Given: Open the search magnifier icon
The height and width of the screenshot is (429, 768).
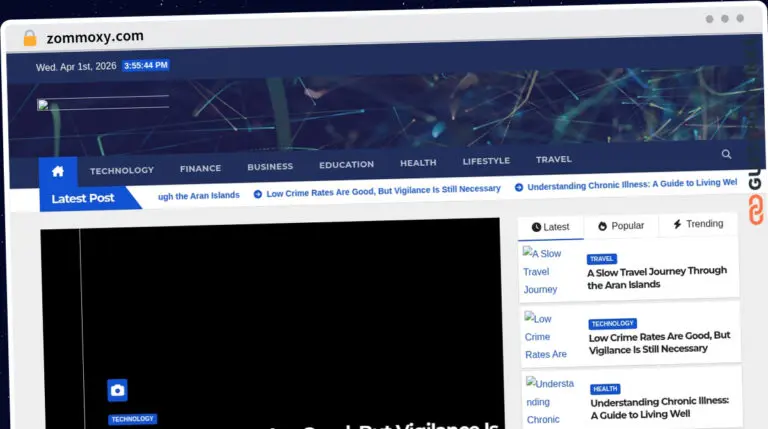Looking at the screenshot, I should 726,154.
